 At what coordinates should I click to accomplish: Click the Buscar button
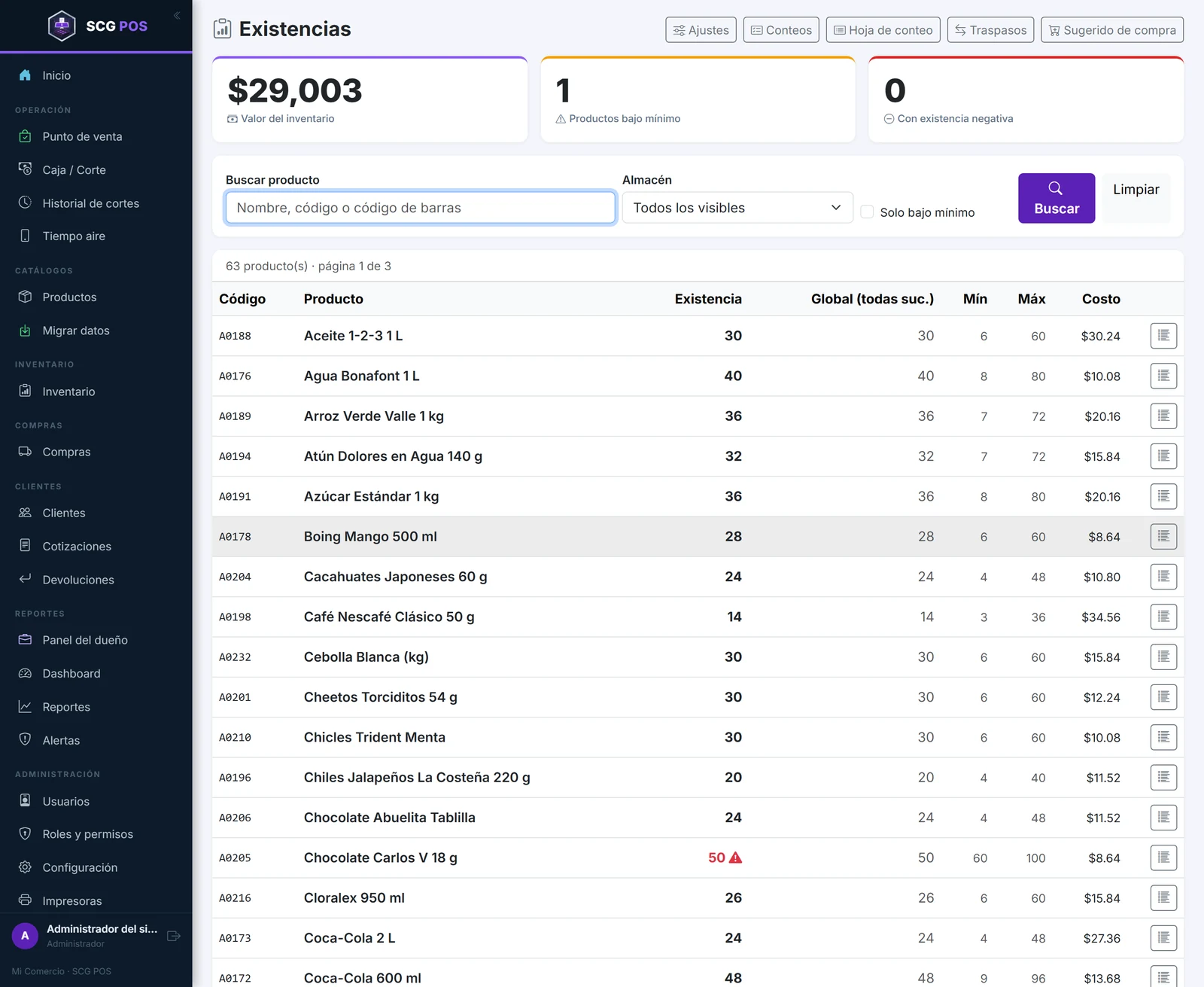[x=1057, y=198]
